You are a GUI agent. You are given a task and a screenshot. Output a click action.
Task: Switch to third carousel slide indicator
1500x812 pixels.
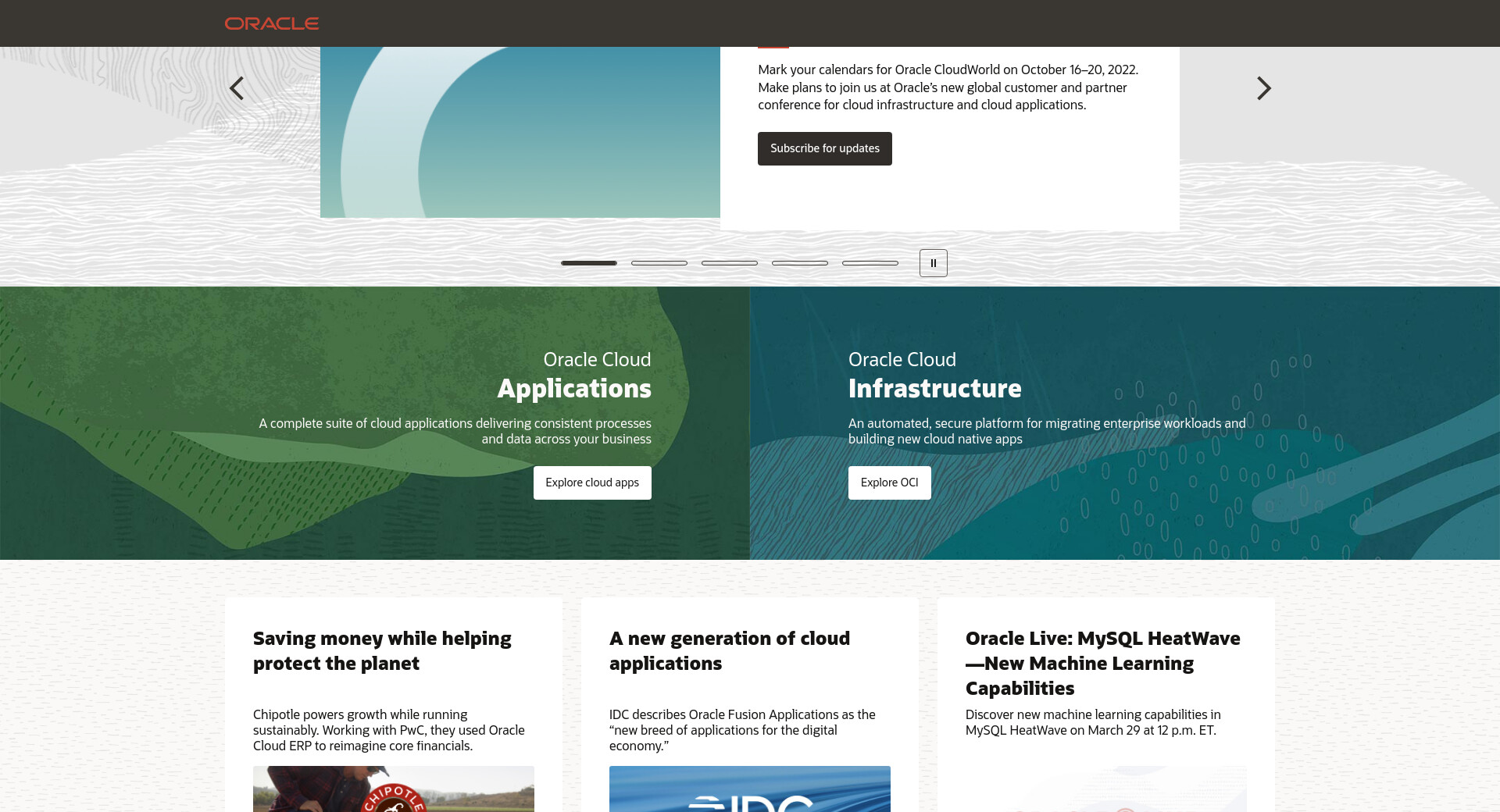pyautogui.click(x=730, y=263)
